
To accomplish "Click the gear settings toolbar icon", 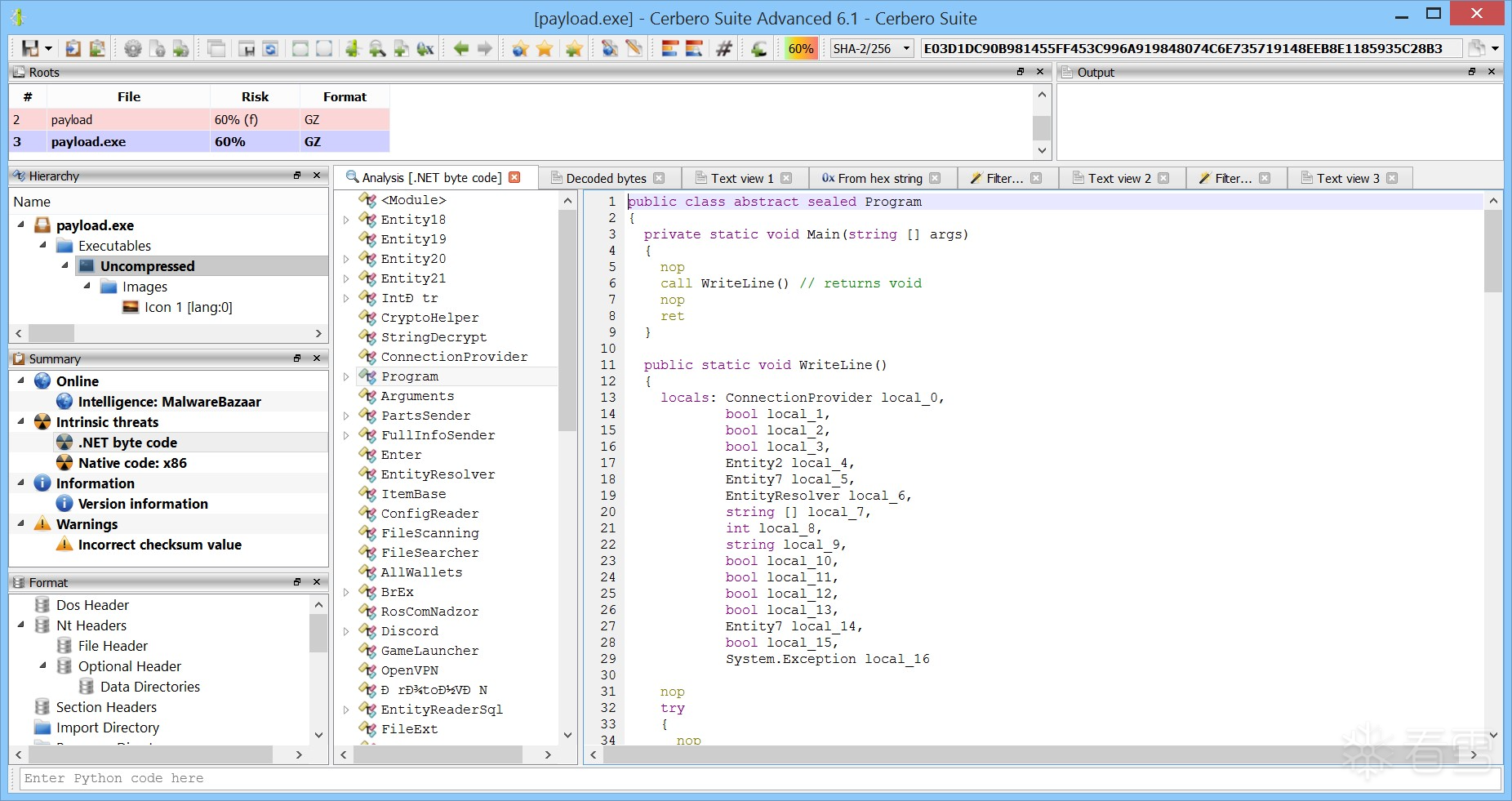I will pos(132,48).
